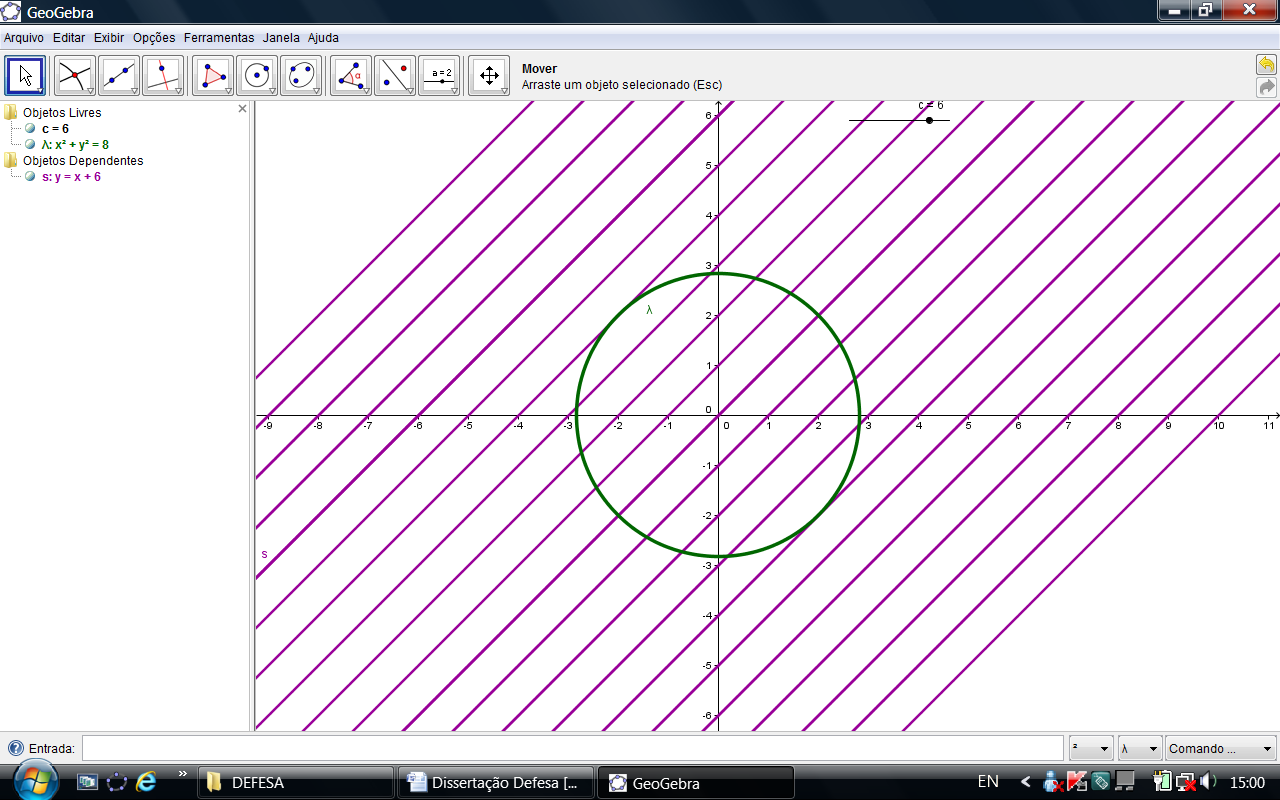
Task: Open the Ajuda menu
Action: pyautogui.click(x=323, y=38)
